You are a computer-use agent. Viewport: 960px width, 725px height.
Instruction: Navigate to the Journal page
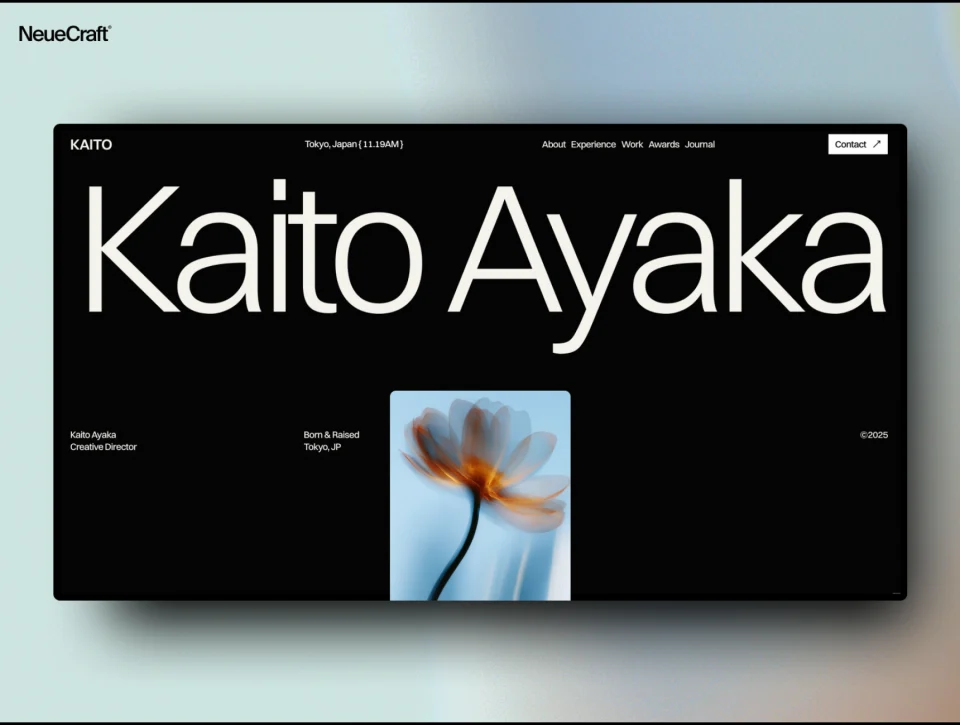(700, 145)
